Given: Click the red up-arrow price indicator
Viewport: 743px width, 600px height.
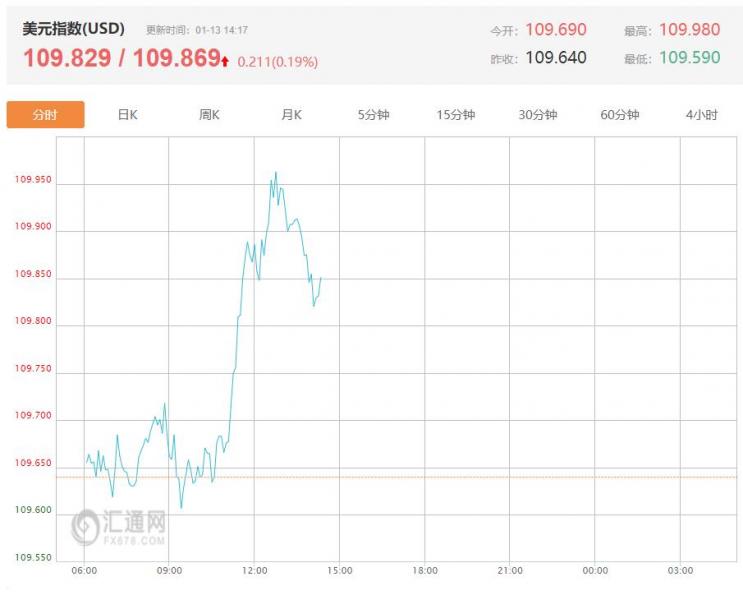Looking at the screenshot, I should tap(227, 62).
